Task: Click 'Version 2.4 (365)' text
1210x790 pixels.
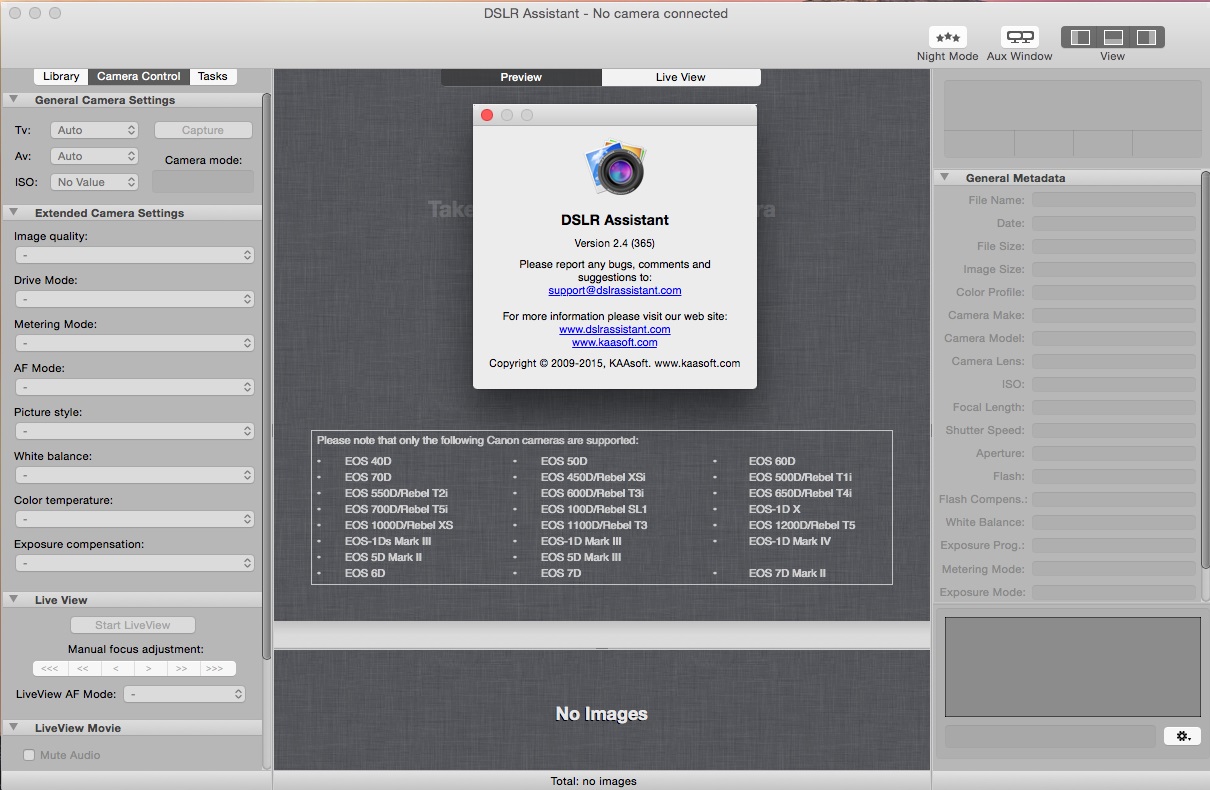Action: (615, 243)
